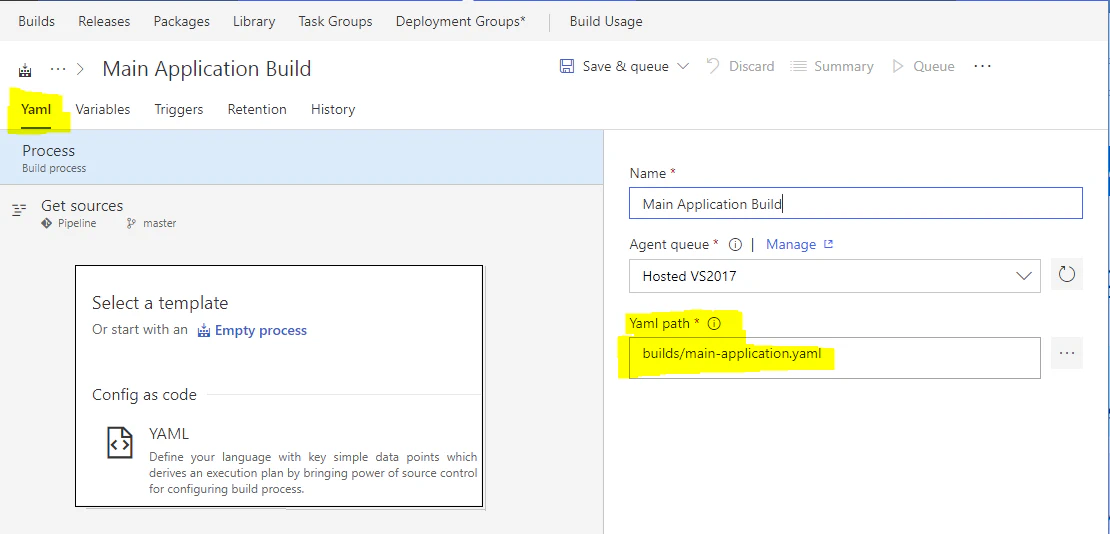Select the Retention tab
Screen dimensions: 1110x534
pyautogui.click(x=257, y=109)
